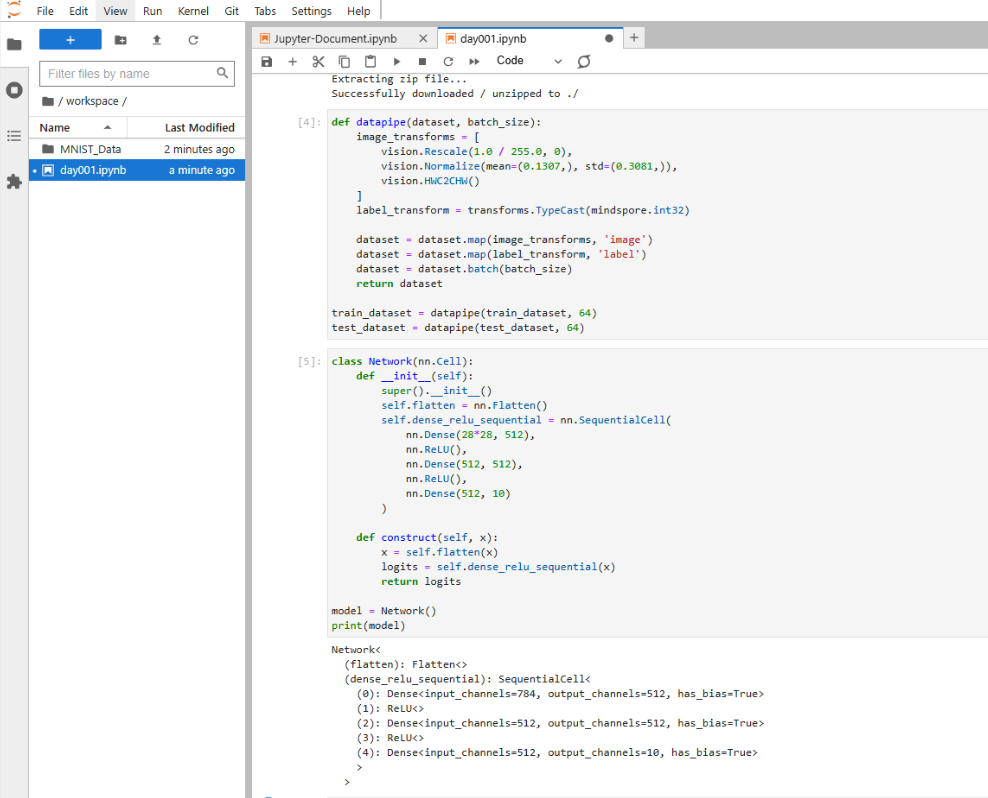Open the Kernel menu
Image resolution: width=988 pixels, height=798 pixels.
[x=193, y=11]
